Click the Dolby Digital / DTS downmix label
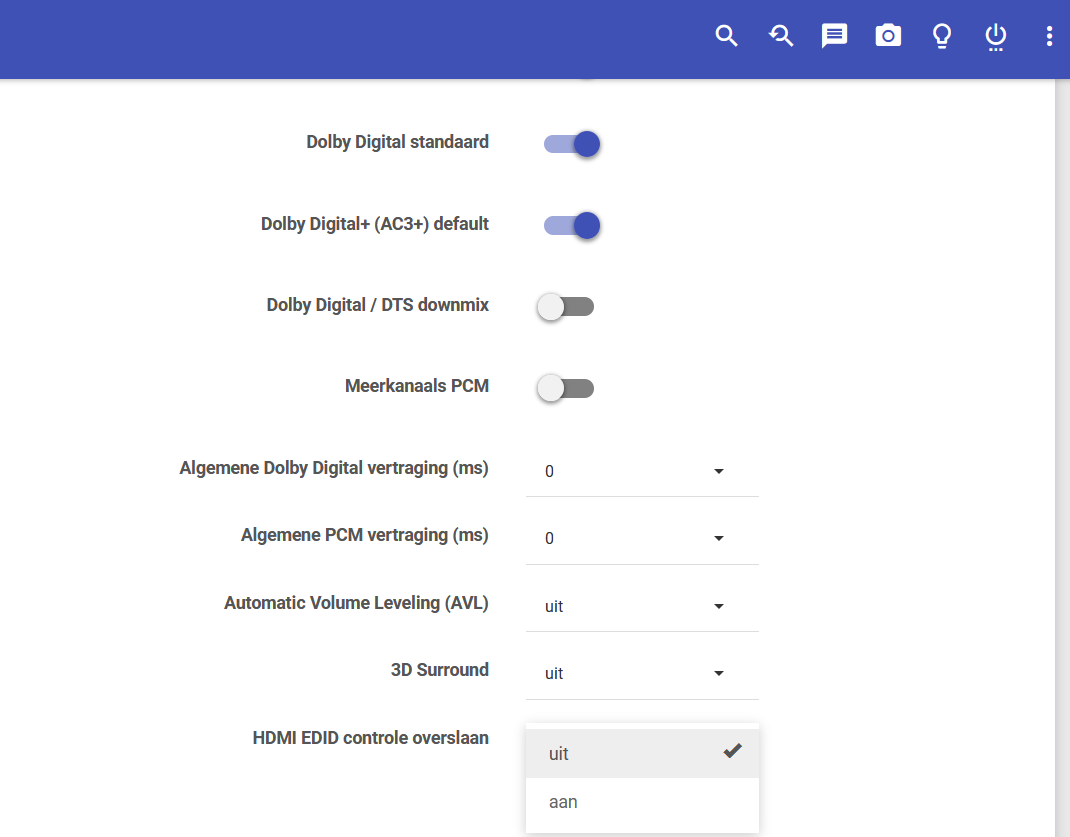The height and width of the screenshot is (837, 1070). (377, 305)
